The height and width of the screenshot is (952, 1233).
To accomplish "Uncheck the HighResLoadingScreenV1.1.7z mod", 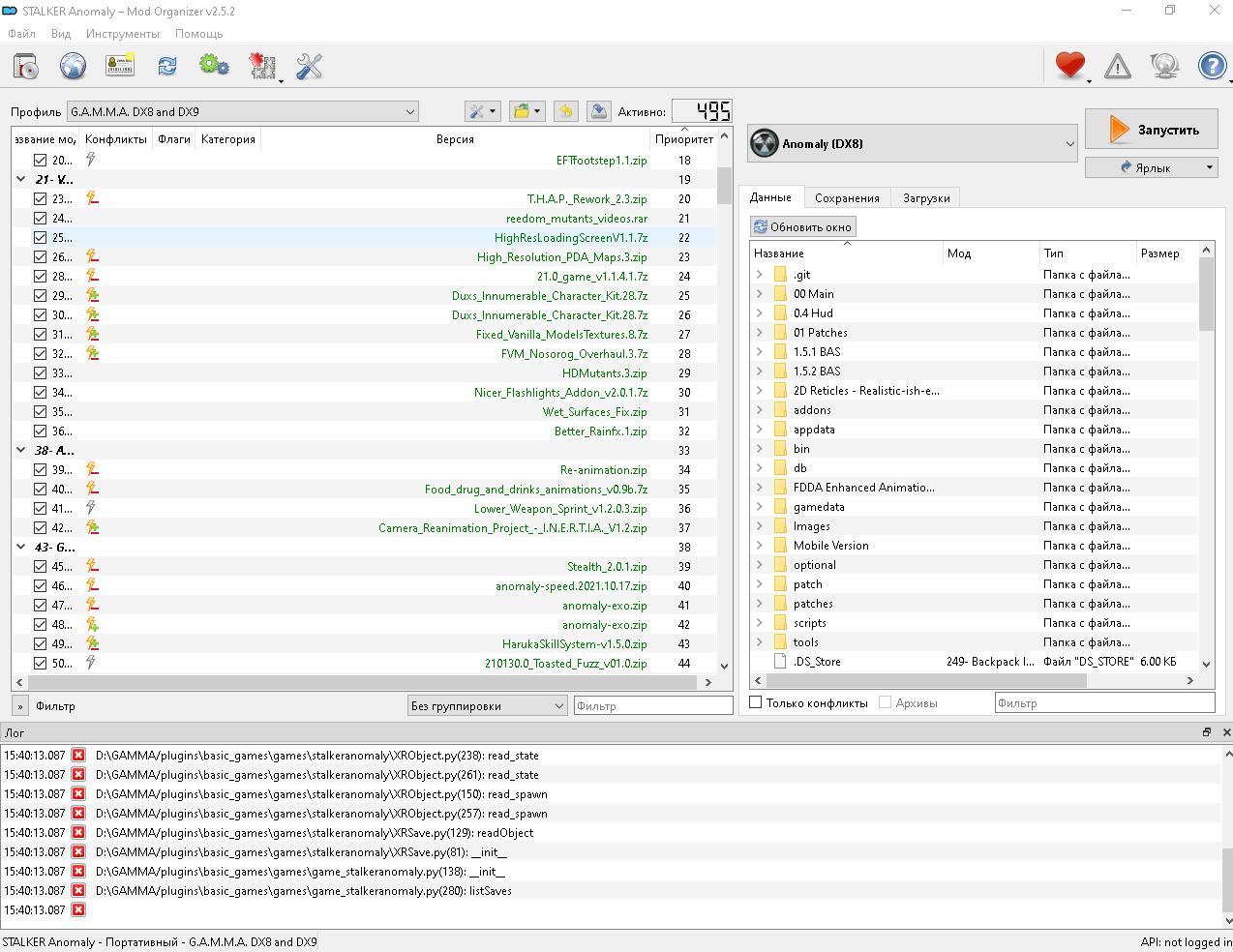I will [x=41, y=237].
